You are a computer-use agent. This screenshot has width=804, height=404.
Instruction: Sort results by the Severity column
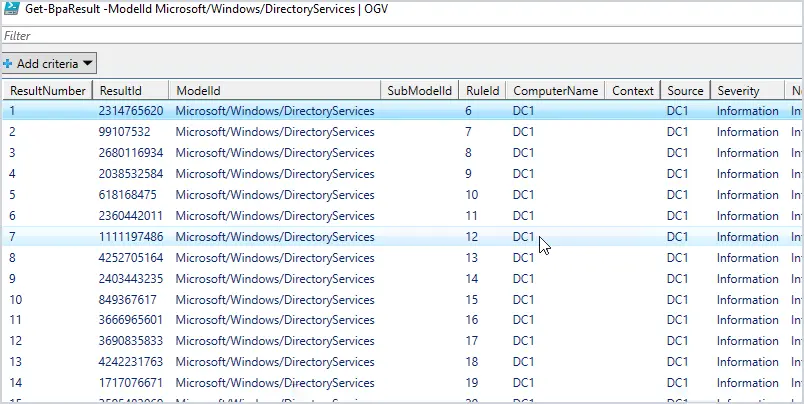coord(748,91)
